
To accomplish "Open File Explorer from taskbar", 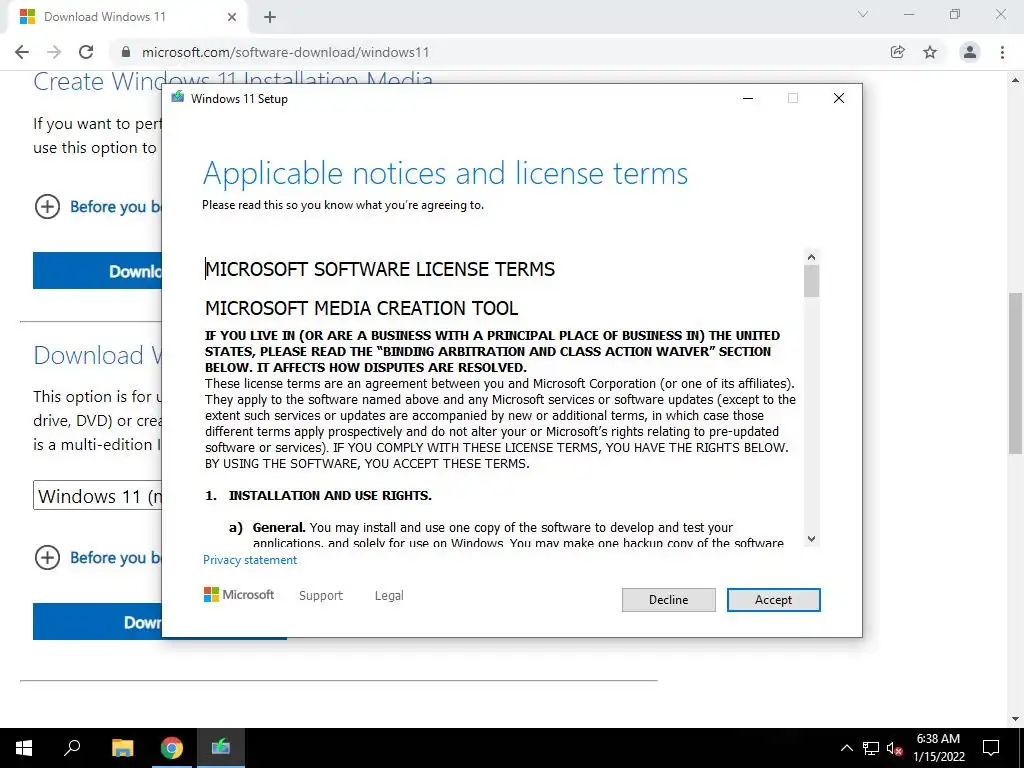I will 122,748.
